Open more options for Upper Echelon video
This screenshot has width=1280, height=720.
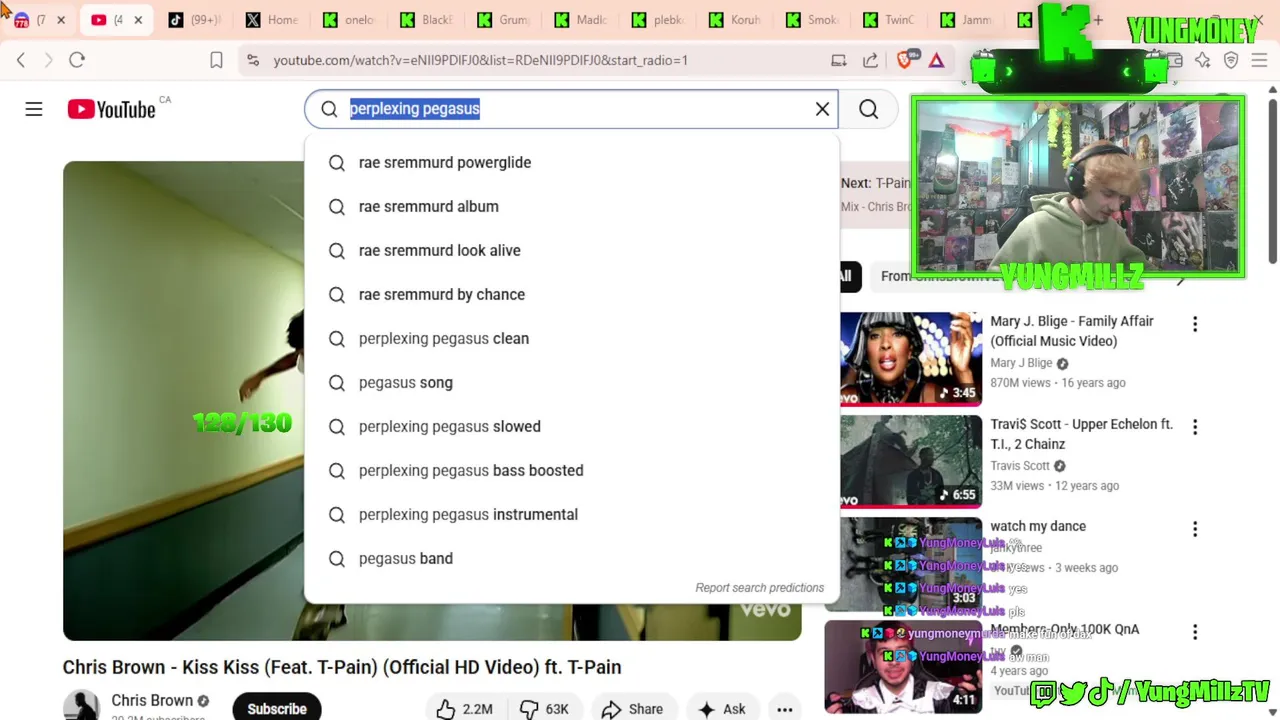[x=1194, y=427]
